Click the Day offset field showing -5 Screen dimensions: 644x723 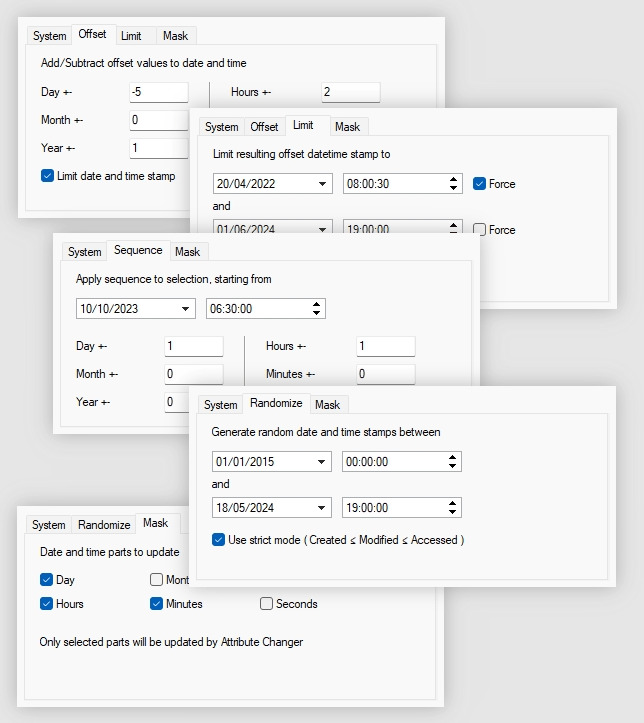pyautogui.click(x=158, y=92)
